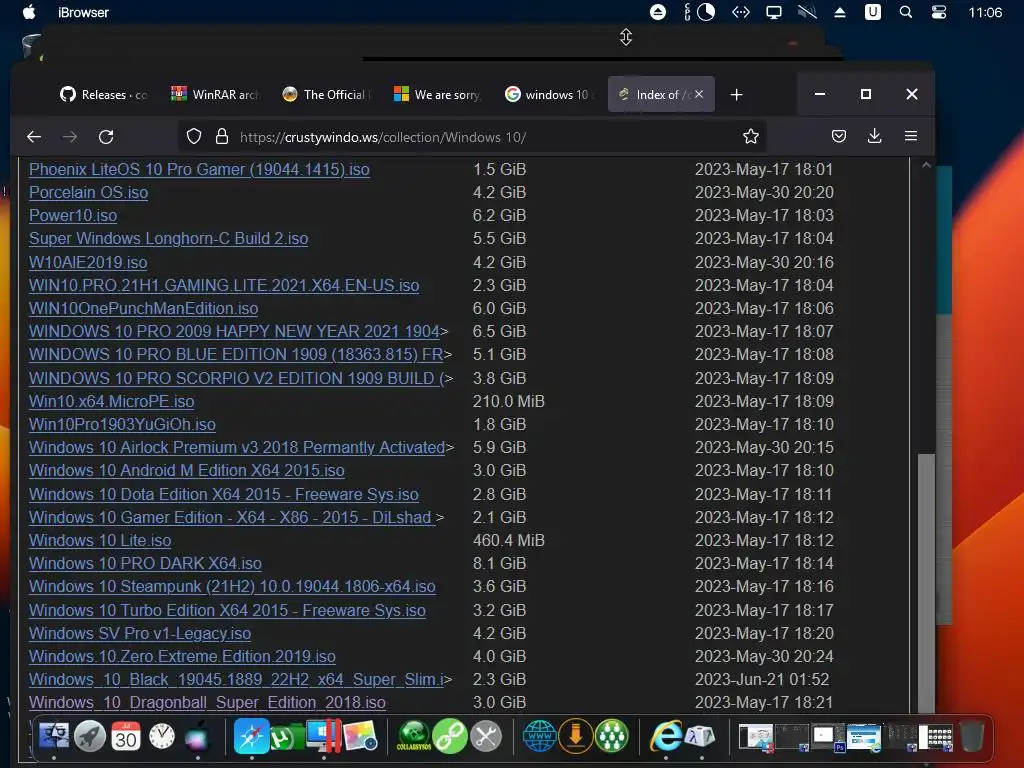The height and width of the screenshot is (768, 1024).
Task: Download Phoenix LiteOS 10 Pro Gamer iso
Action: coord(199,169)
